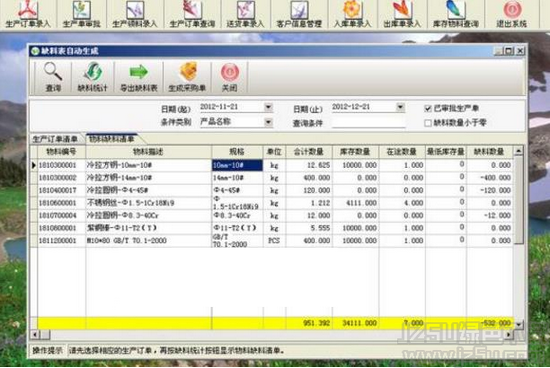Click the 5.555 quantity cell
Screen dimensions: 550x368
[x=320, y=228]
